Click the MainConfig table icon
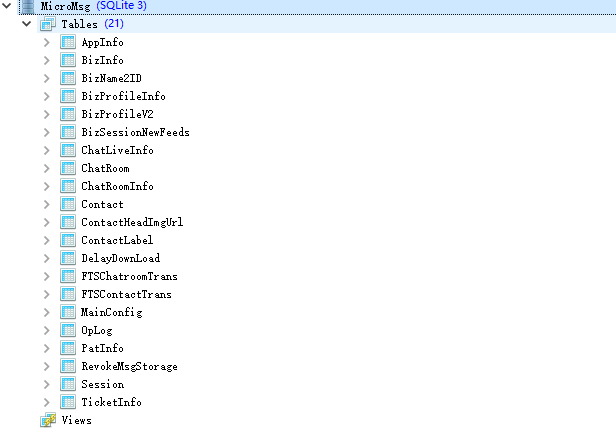This screenshot has height=440, width=616. pyautogui.click(x=68, y=312)
